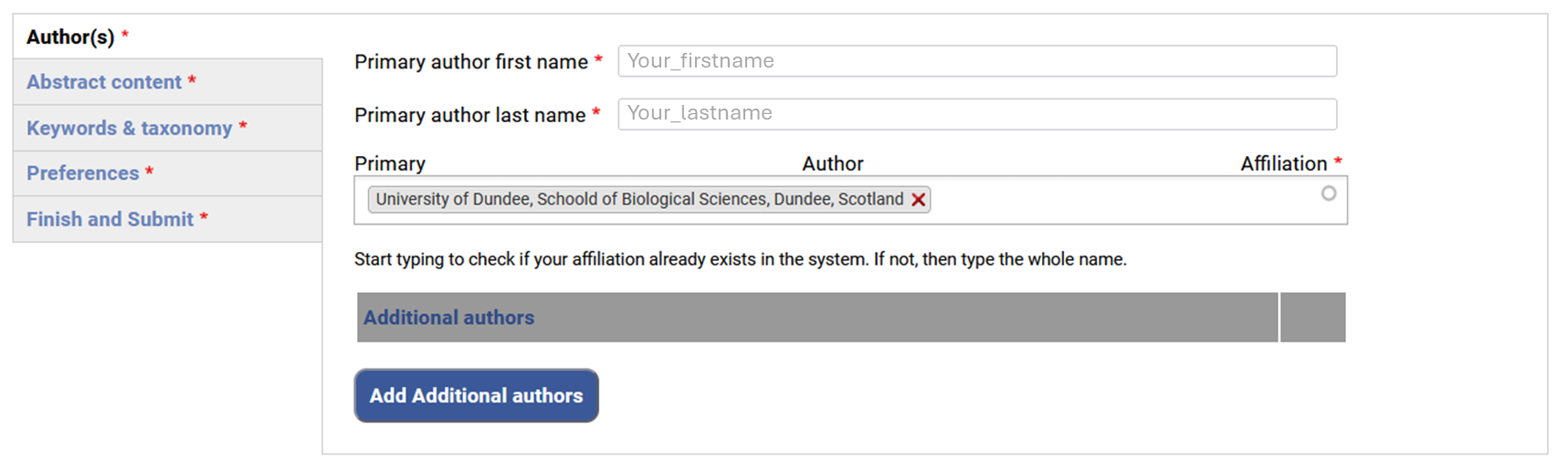The image size is (1568, 460).
Task: Focus the Primary author first name field
Action: point(976,61)
